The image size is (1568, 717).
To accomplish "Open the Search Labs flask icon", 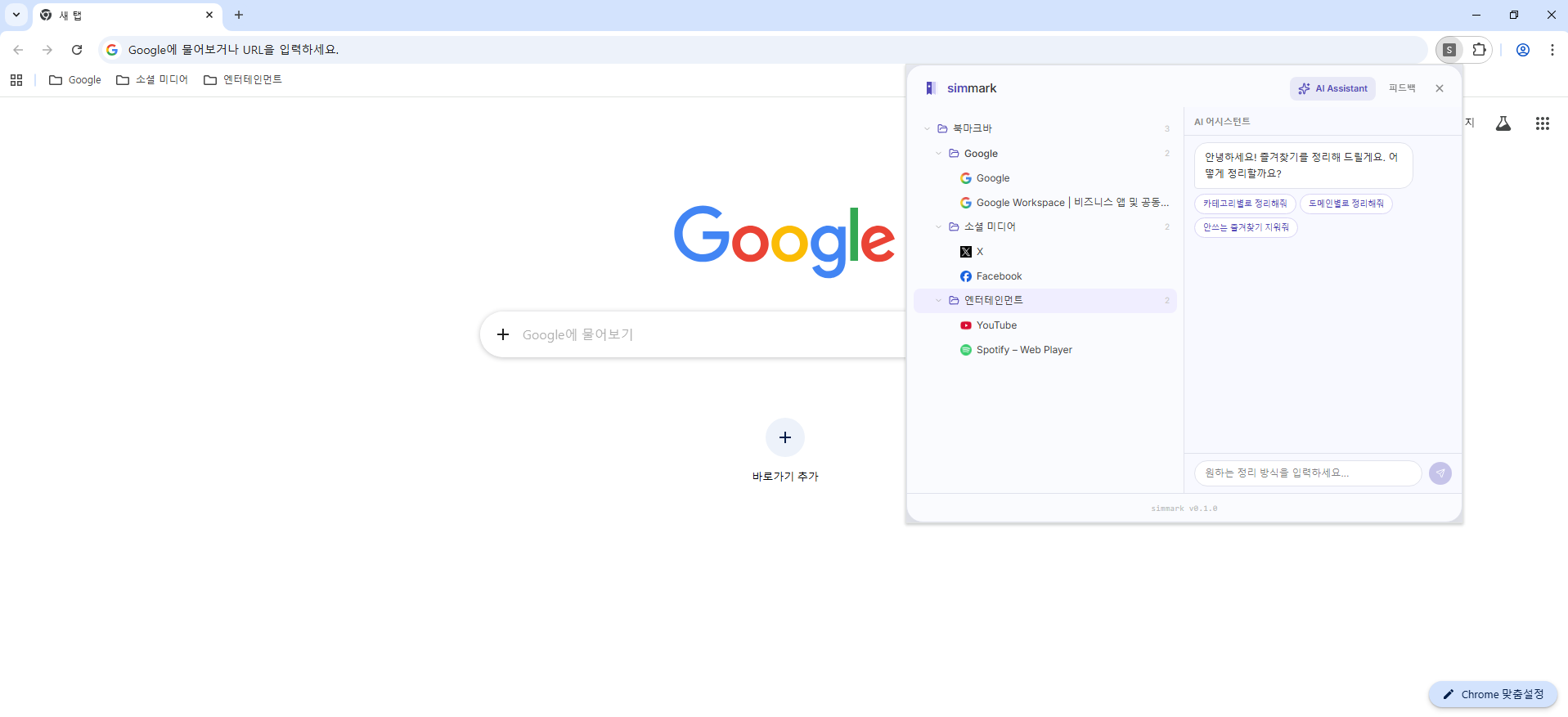I will point(1503,123).
